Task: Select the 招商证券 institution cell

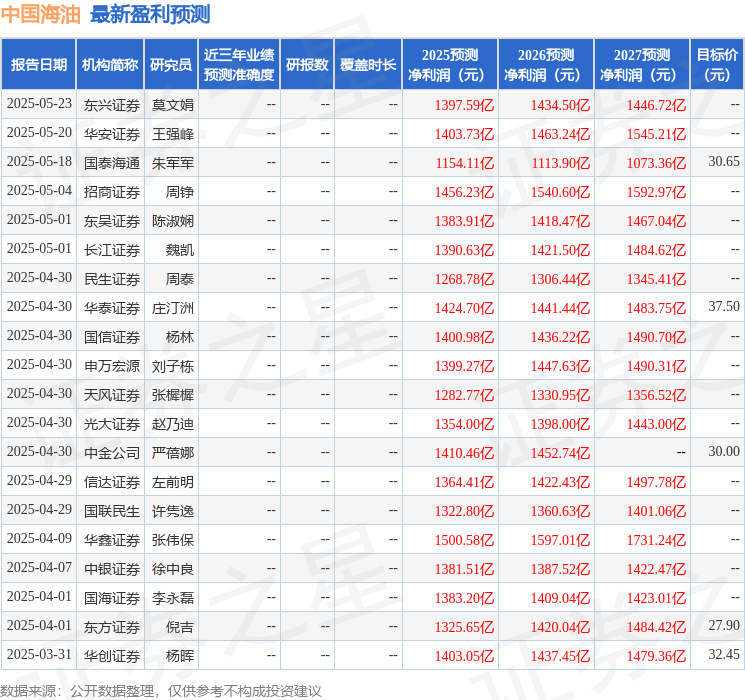Action: coord(112,192)
